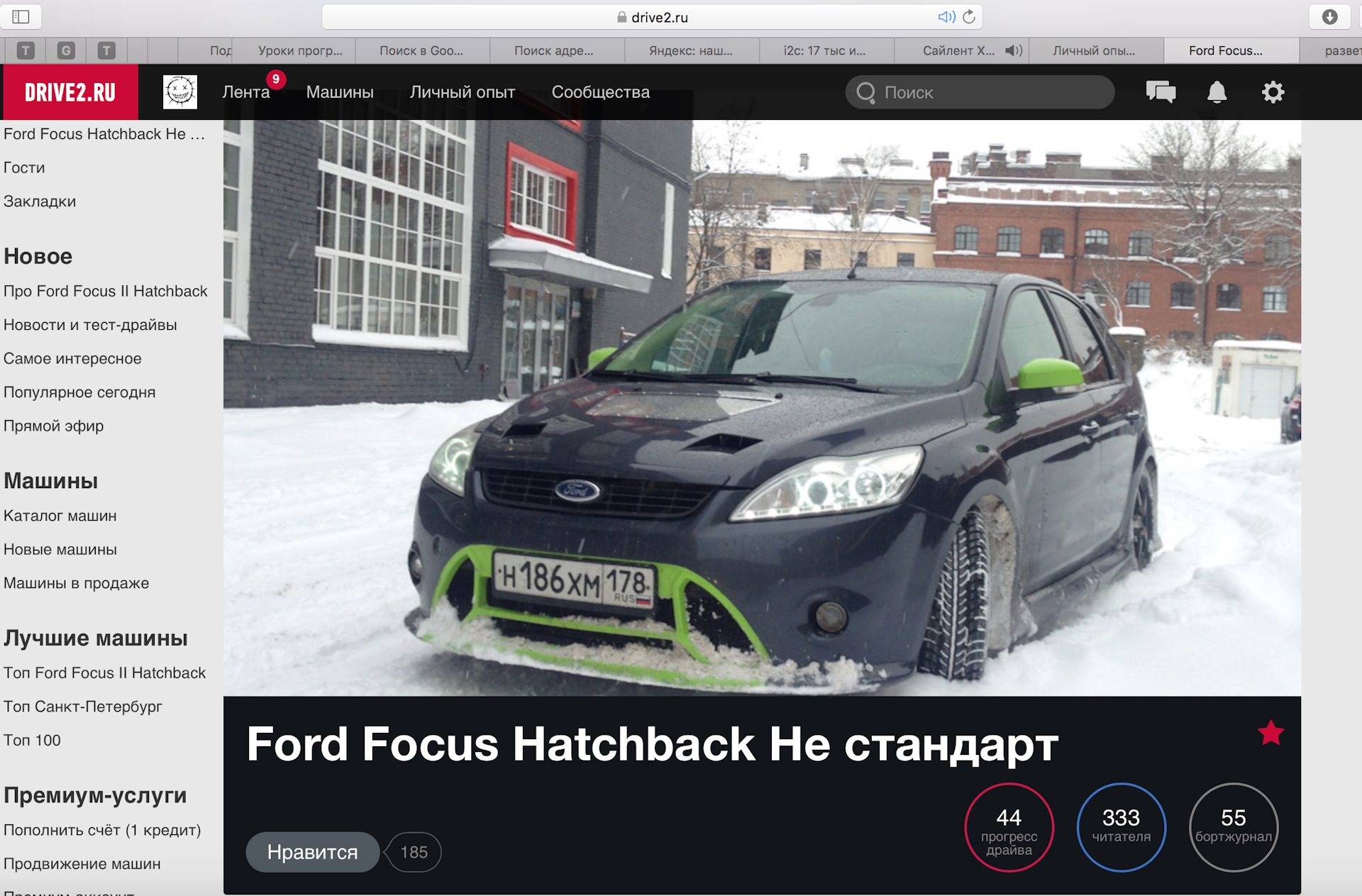
Task: Switch to the i2c: 17 тыс и... tab
Action: click(826, 50)
